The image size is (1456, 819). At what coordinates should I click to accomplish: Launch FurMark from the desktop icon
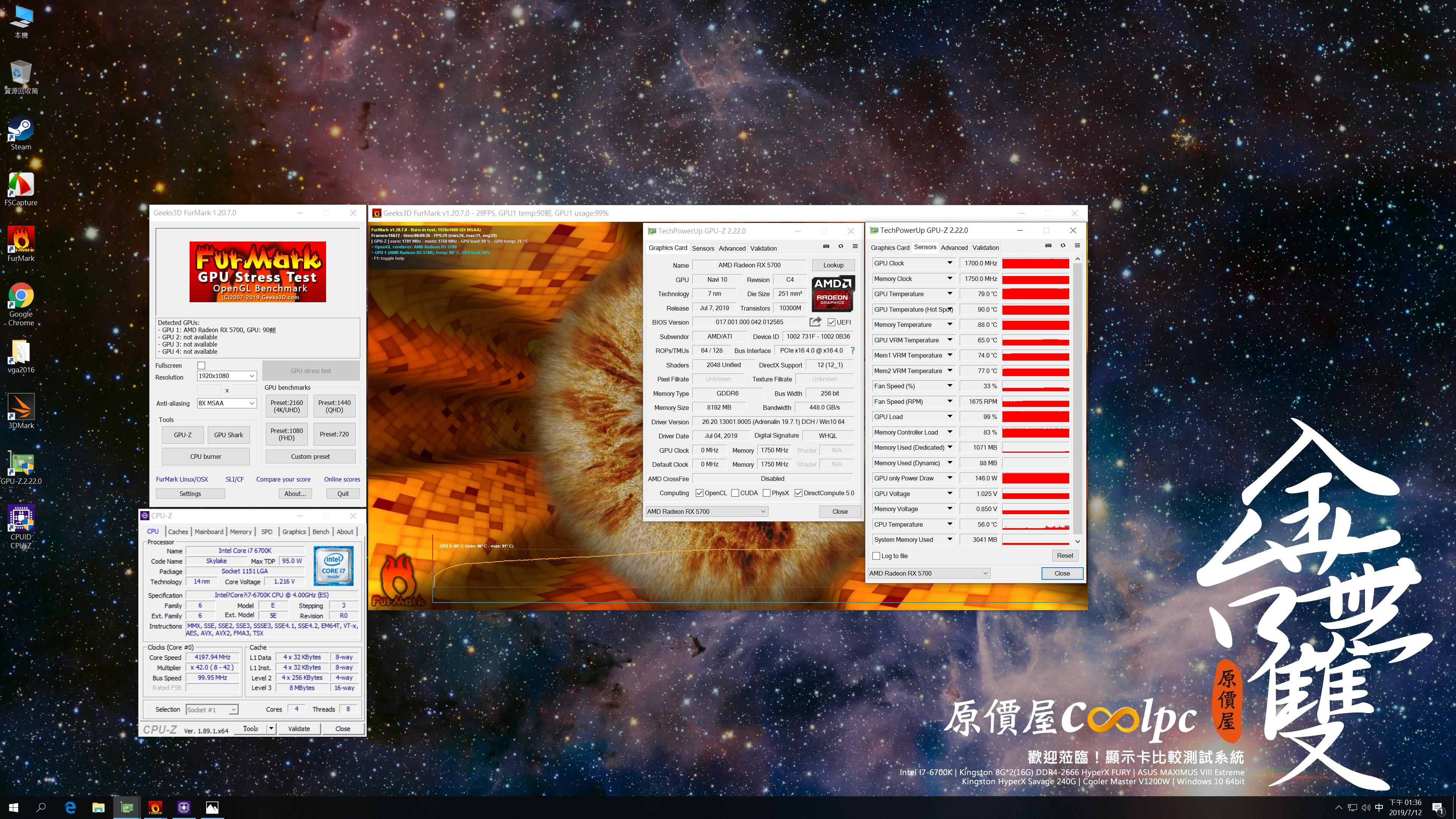pos(21,245)
